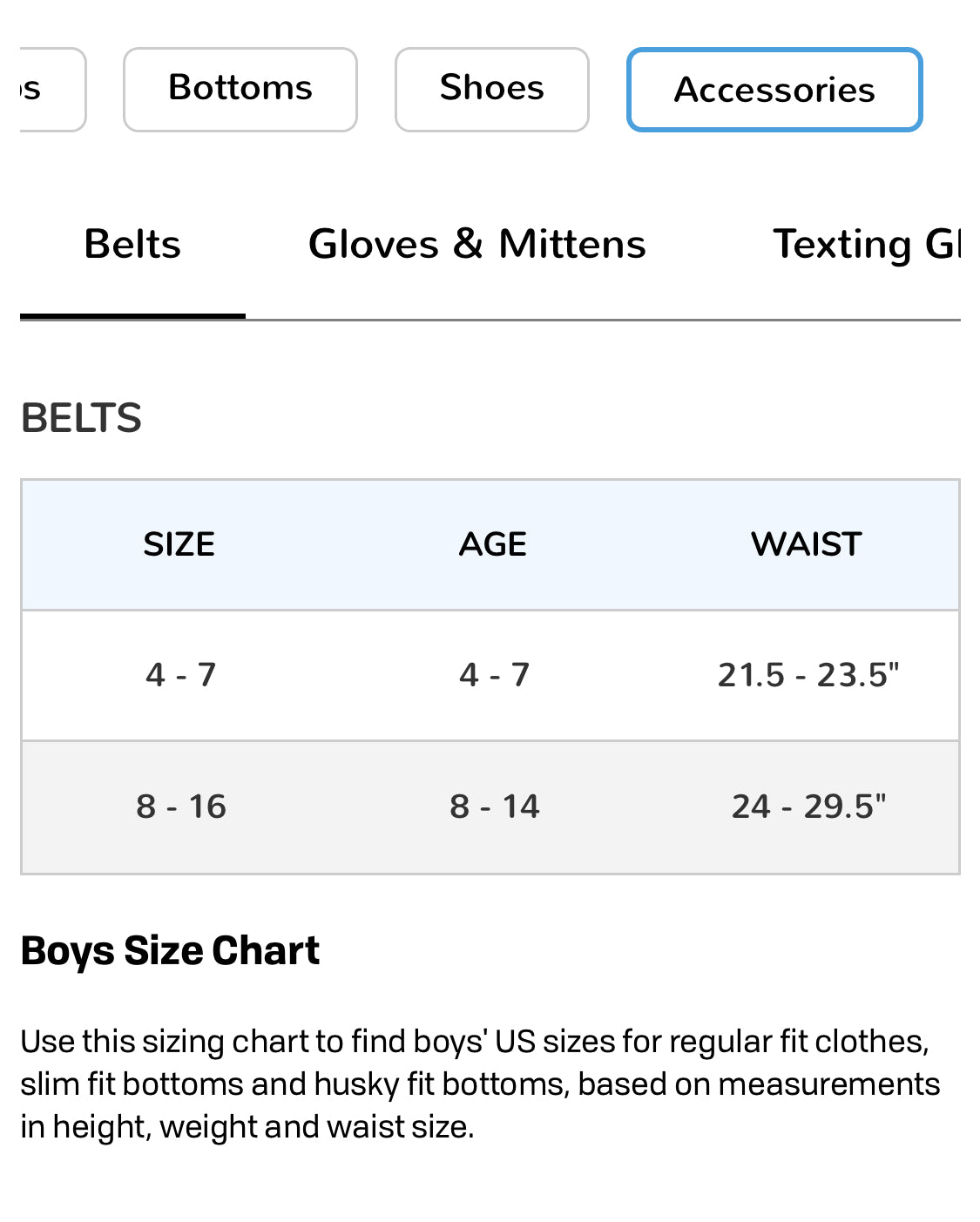
Task: Select the 4 - 7 cell under SIZE
Action: (180, 675)
